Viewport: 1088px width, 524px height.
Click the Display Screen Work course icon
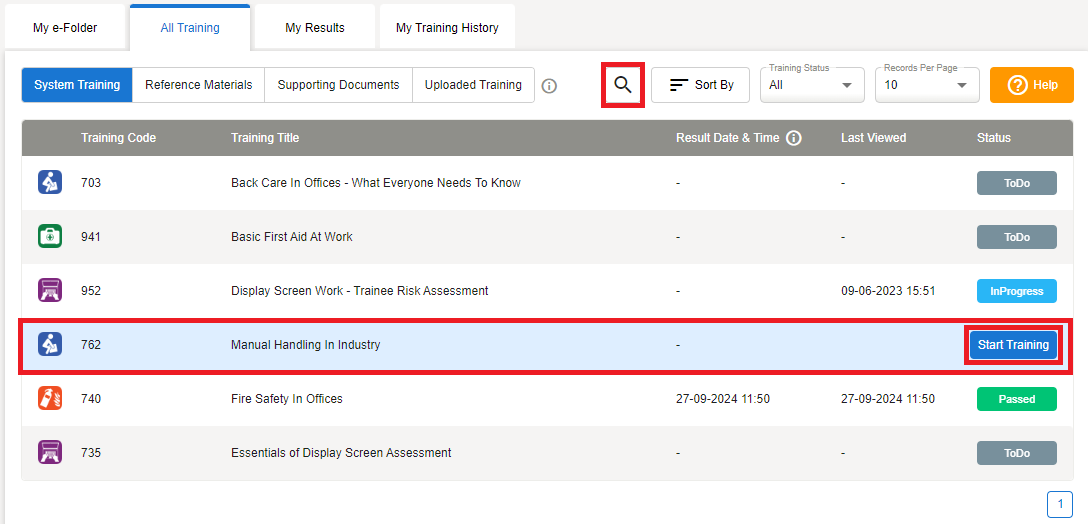pyautogui.click(x=50, y=291)
